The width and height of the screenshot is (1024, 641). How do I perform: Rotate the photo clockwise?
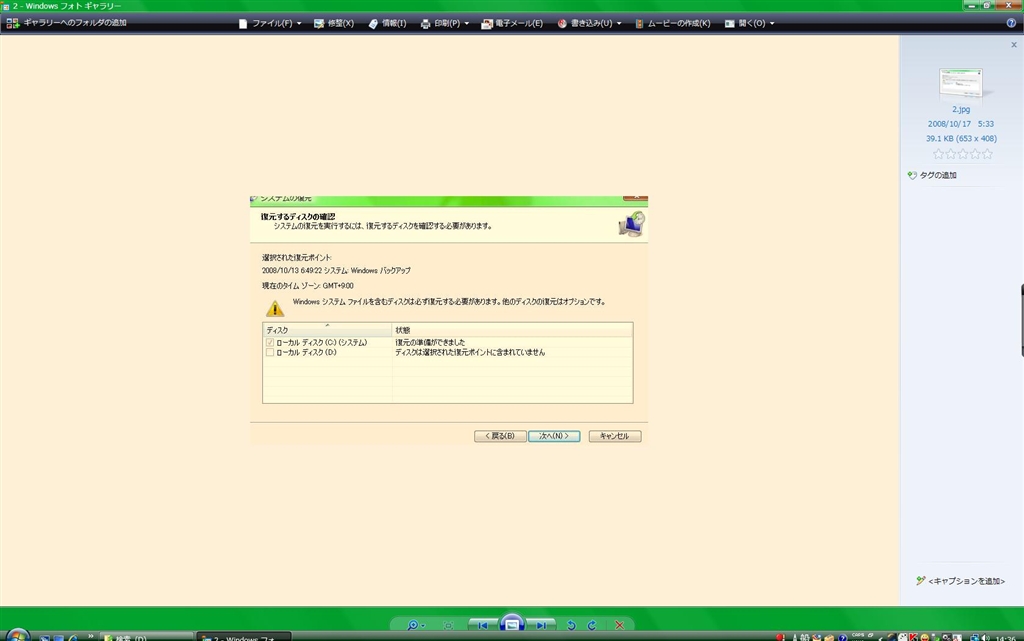[592, 625]
